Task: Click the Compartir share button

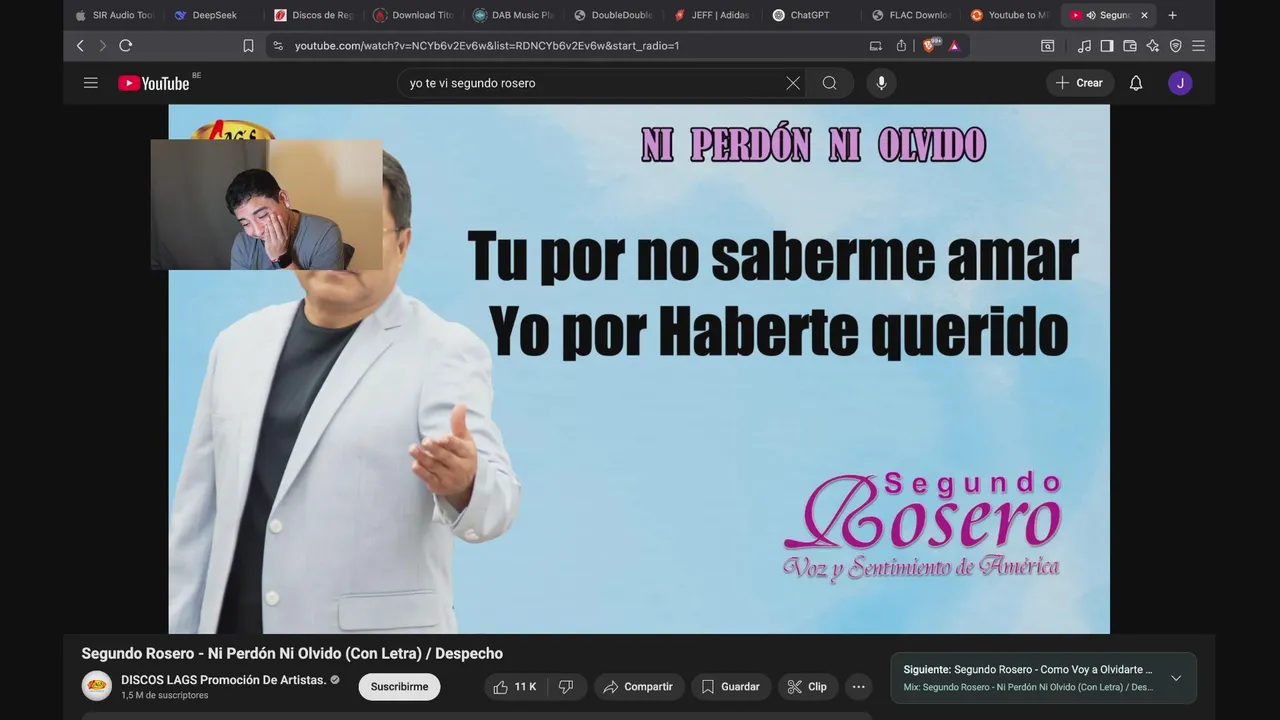Action: click(x=638, y=687)
